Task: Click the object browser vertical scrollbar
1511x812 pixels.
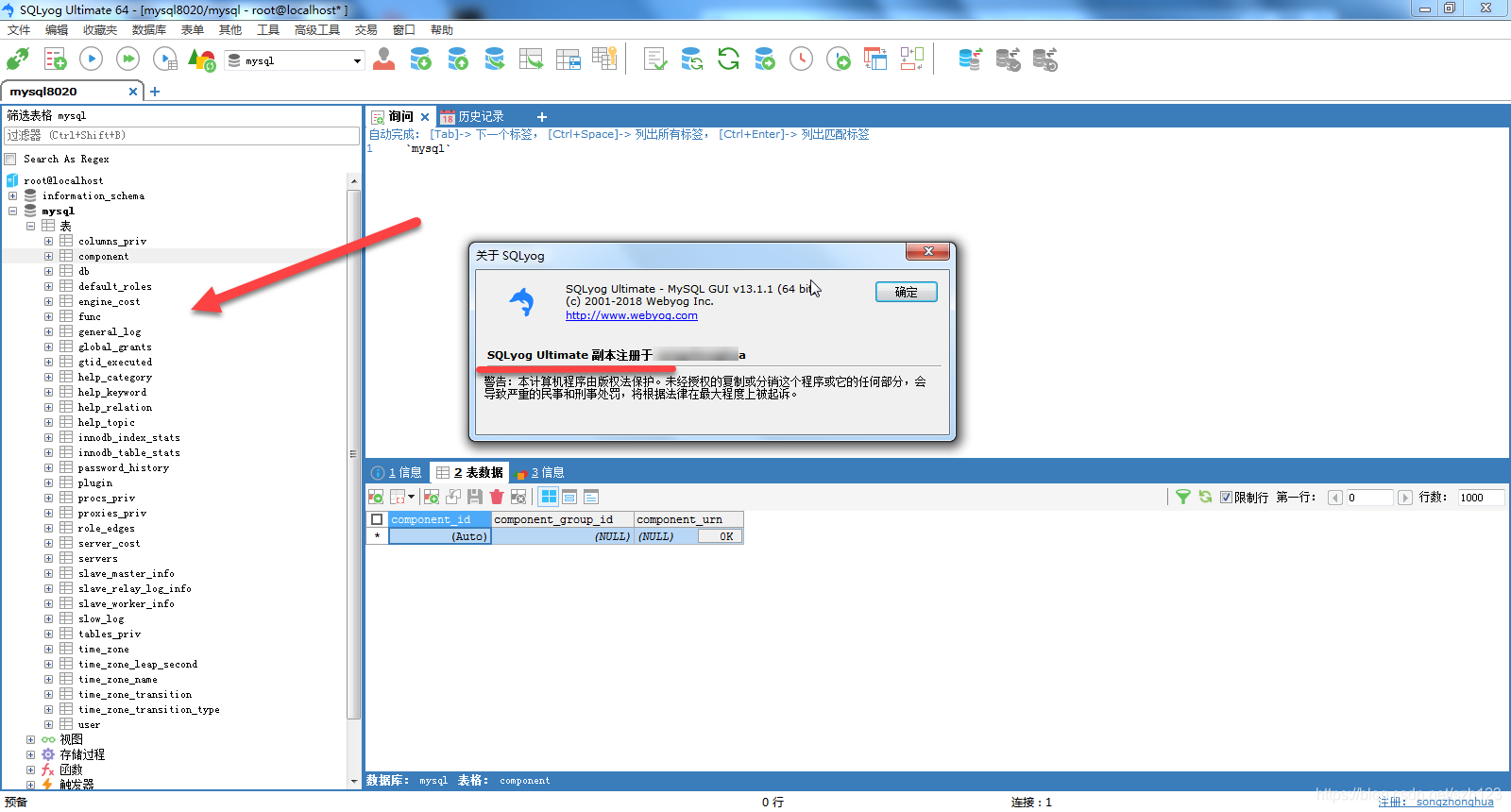Action: click(x=353, y=454)
